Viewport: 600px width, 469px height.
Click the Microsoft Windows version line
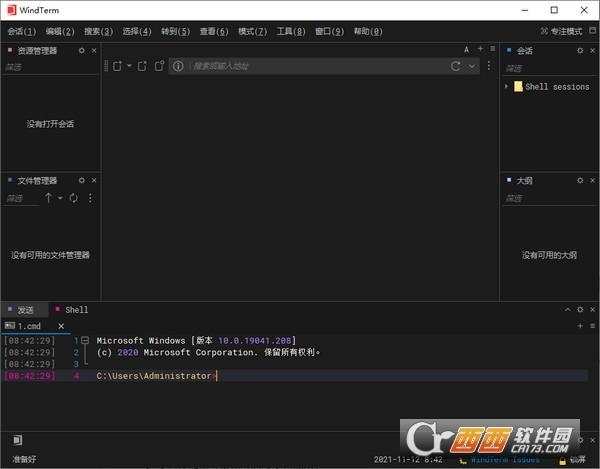pyautogui.click(x=196, y=340)
